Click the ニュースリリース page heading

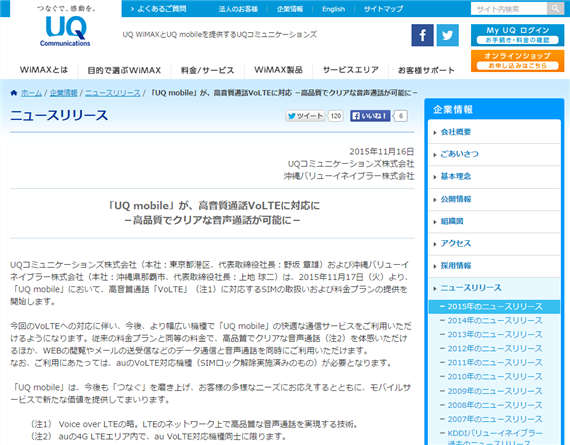pos(59,115)
